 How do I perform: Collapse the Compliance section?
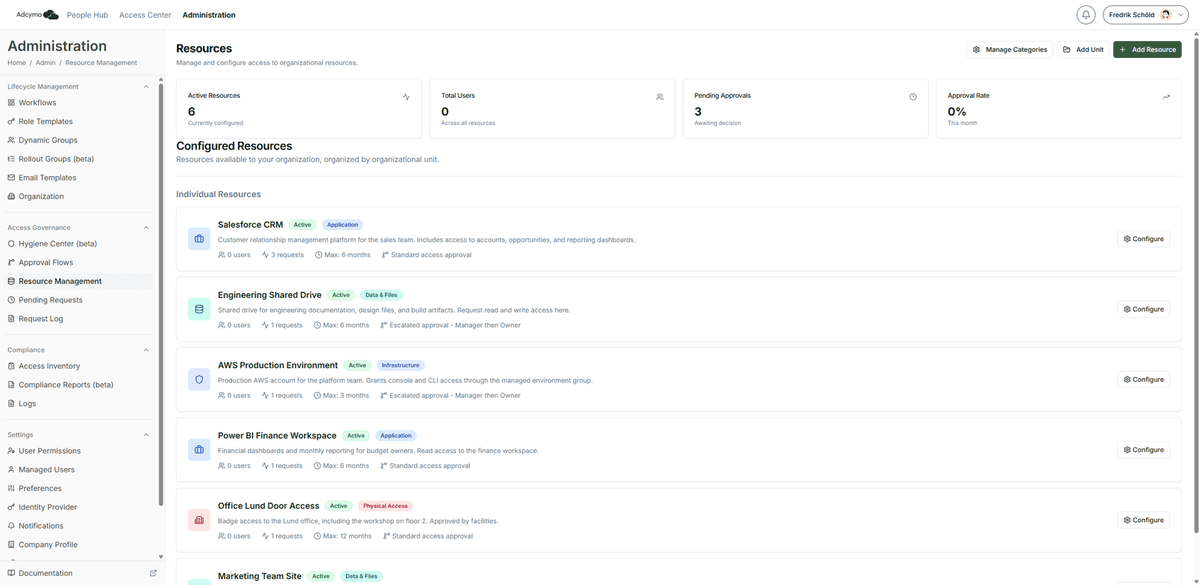(x=146, y=350)
